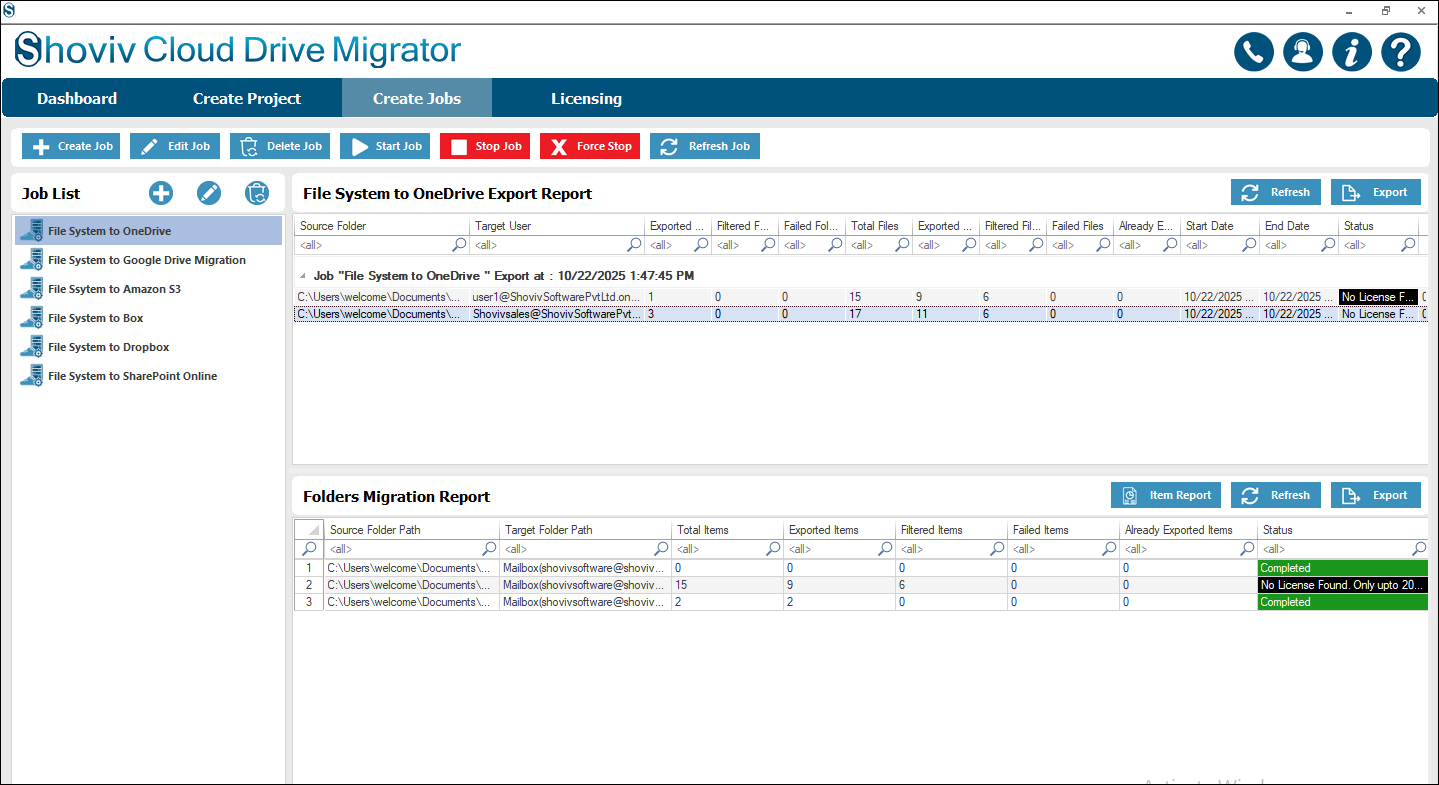Select File System to Dropbox job
The width and height of the screenshot is (1439, 785).
(148, 347)
